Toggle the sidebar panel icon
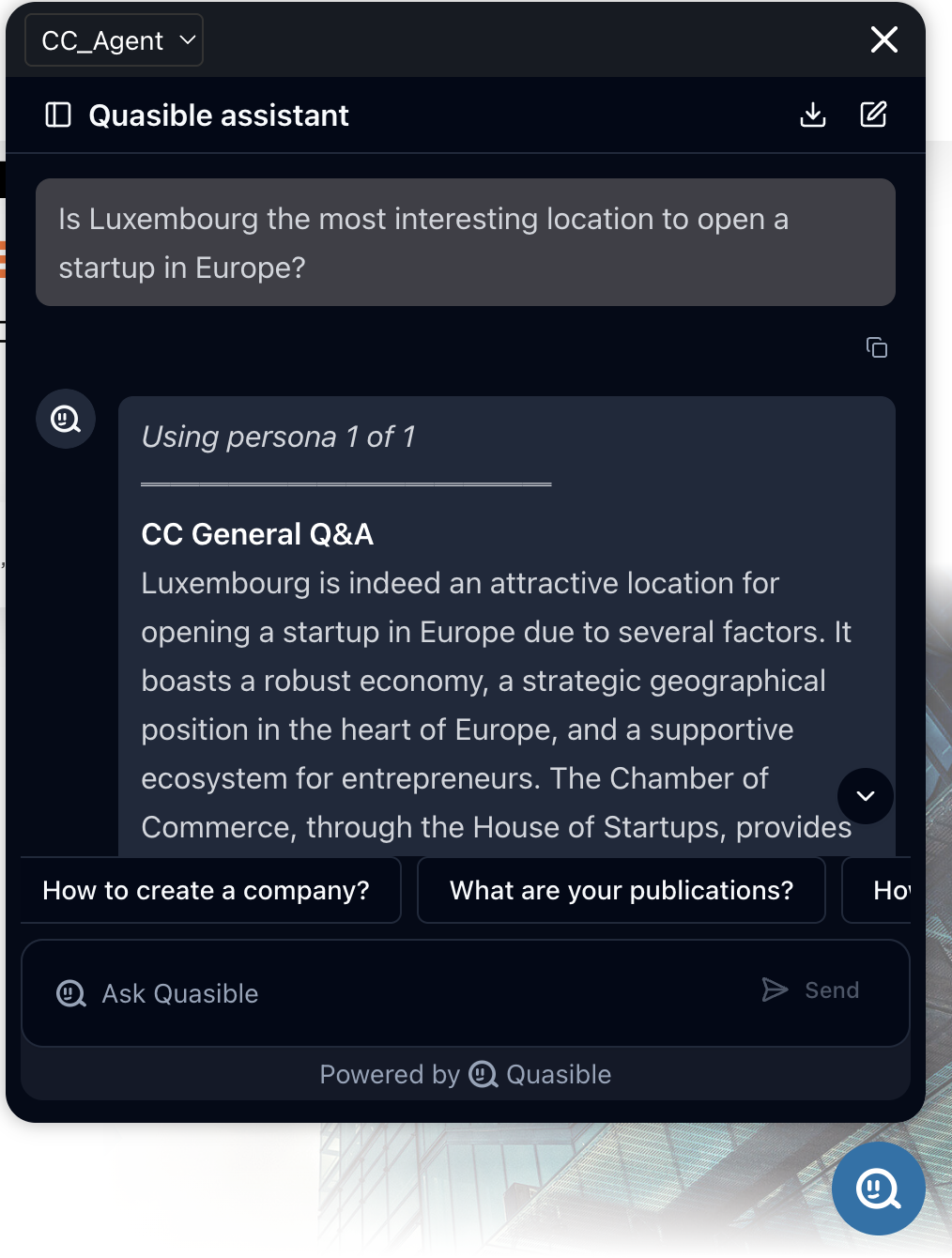Screen dimensions: 952x1258 [58, 115]
